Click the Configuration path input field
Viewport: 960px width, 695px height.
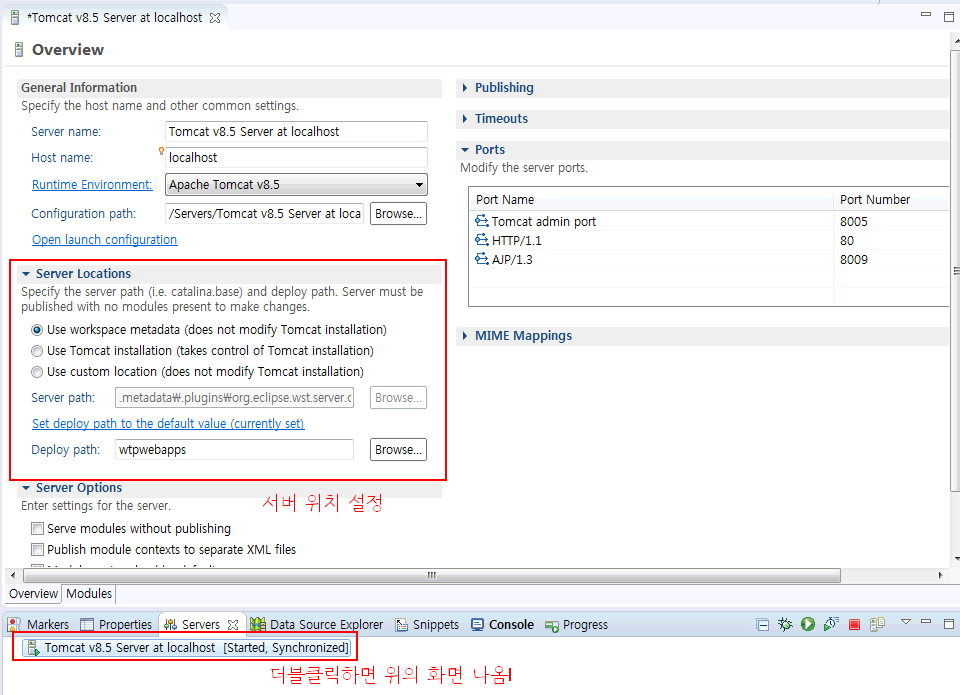264,214
